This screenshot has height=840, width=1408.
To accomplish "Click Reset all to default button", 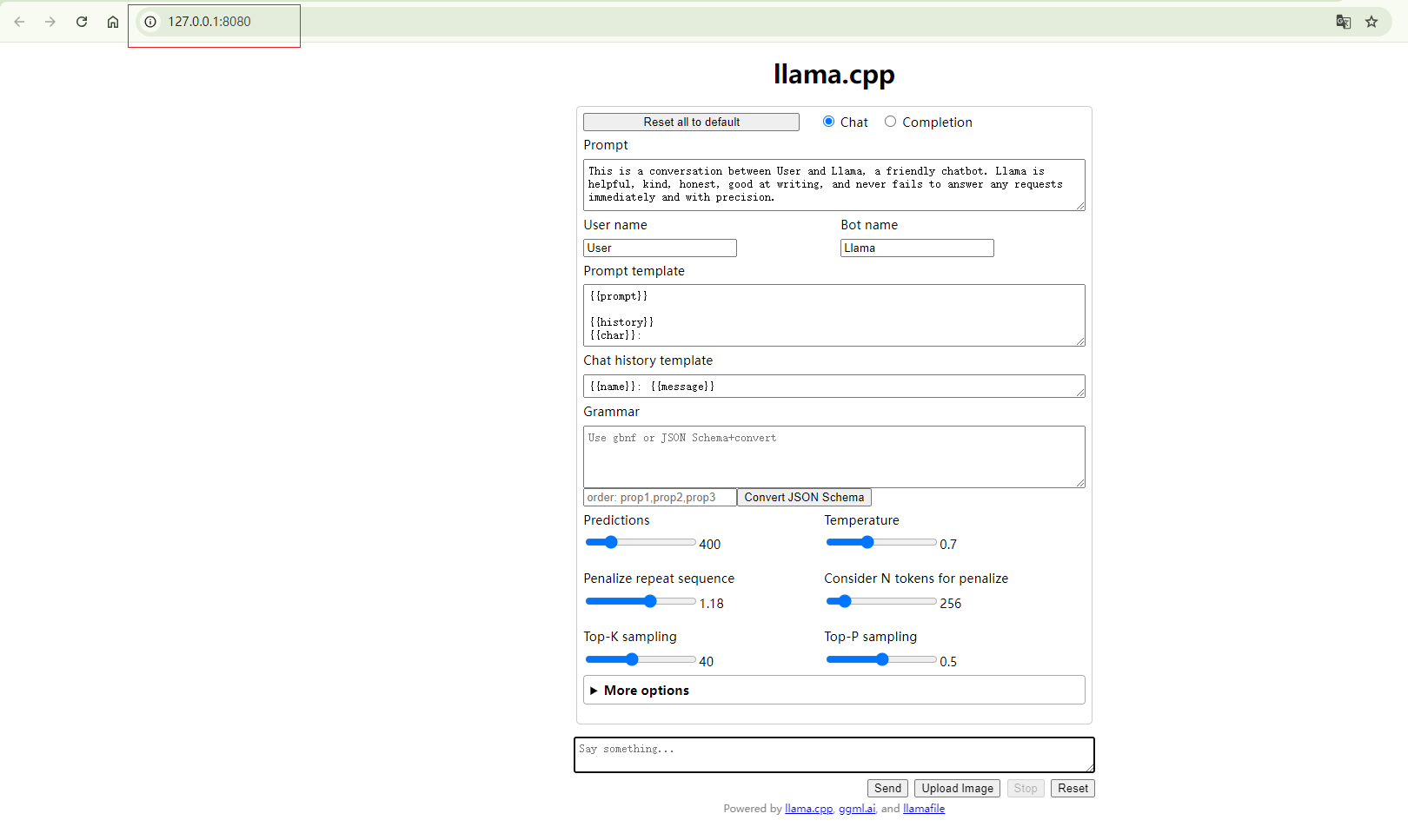I will coord(691,122).
